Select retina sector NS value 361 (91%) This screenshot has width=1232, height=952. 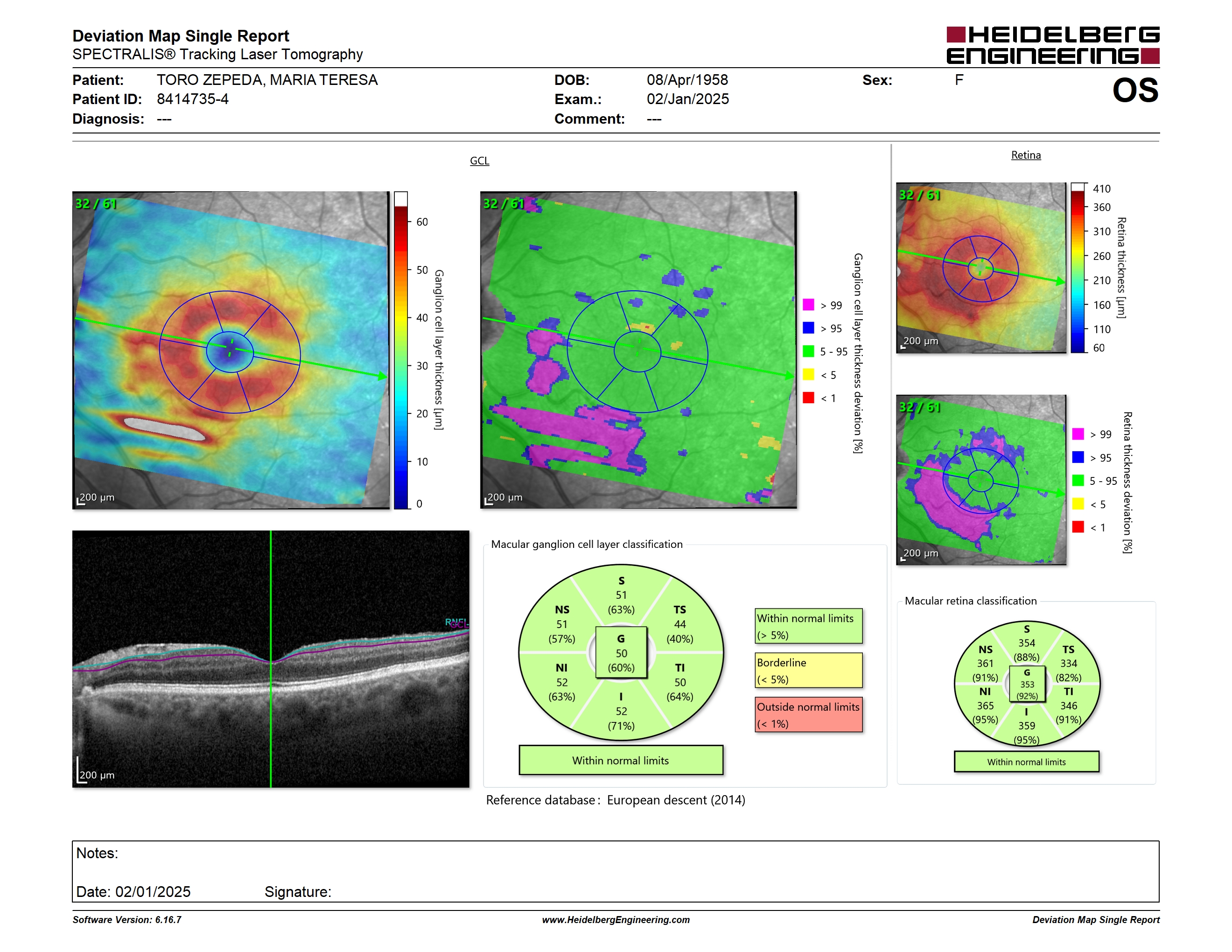[x=985, y=663]
